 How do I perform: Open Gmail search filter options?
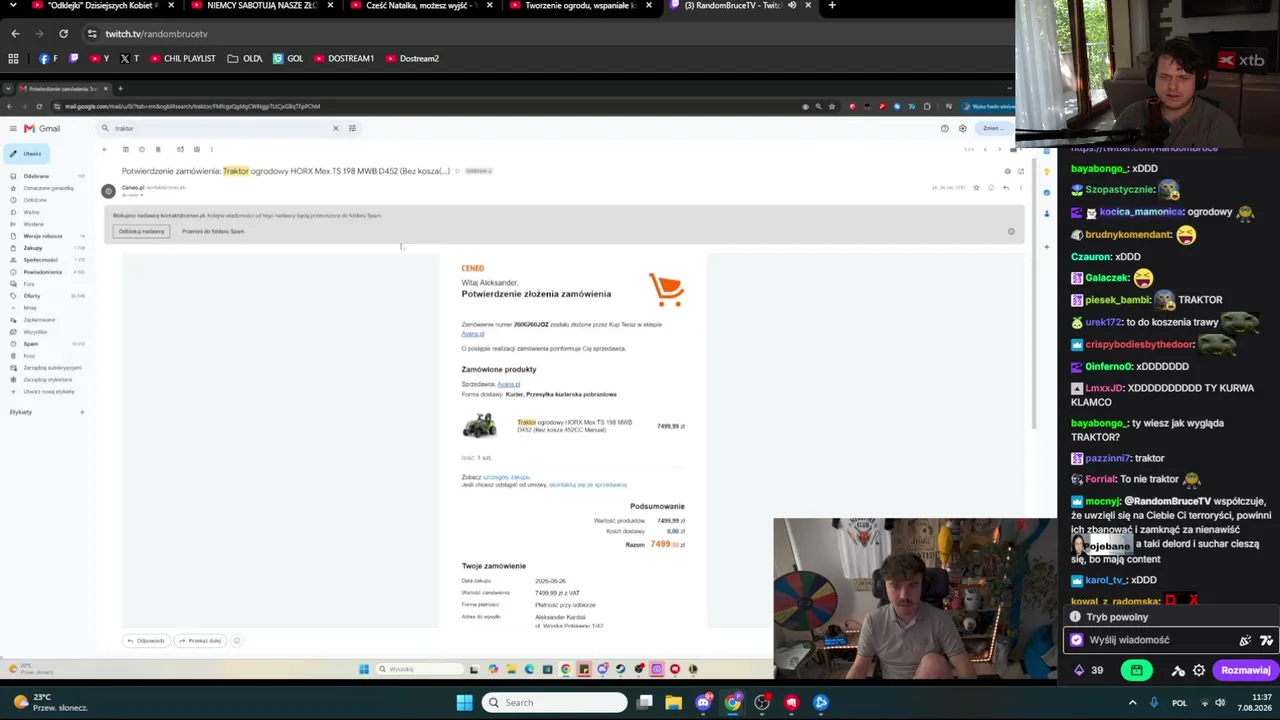[x=352, y=128]
